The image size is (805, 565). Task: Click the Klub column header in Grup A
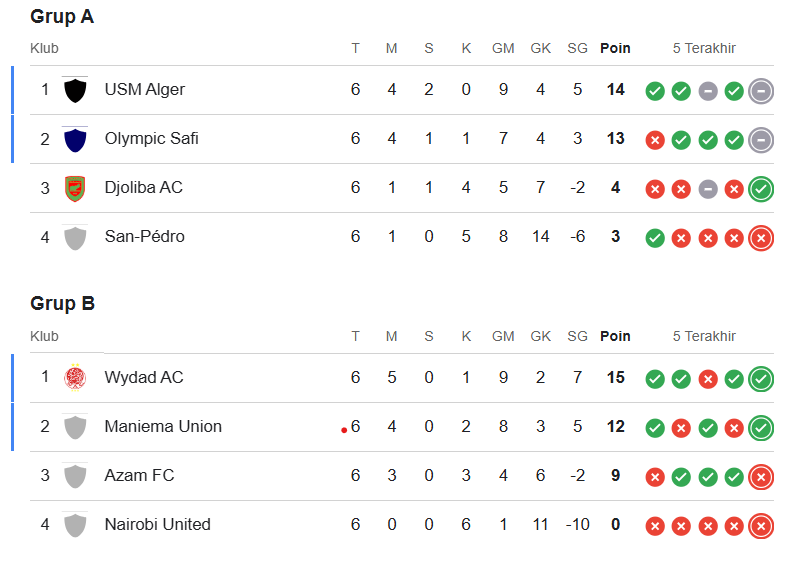(x=44, y=48)
